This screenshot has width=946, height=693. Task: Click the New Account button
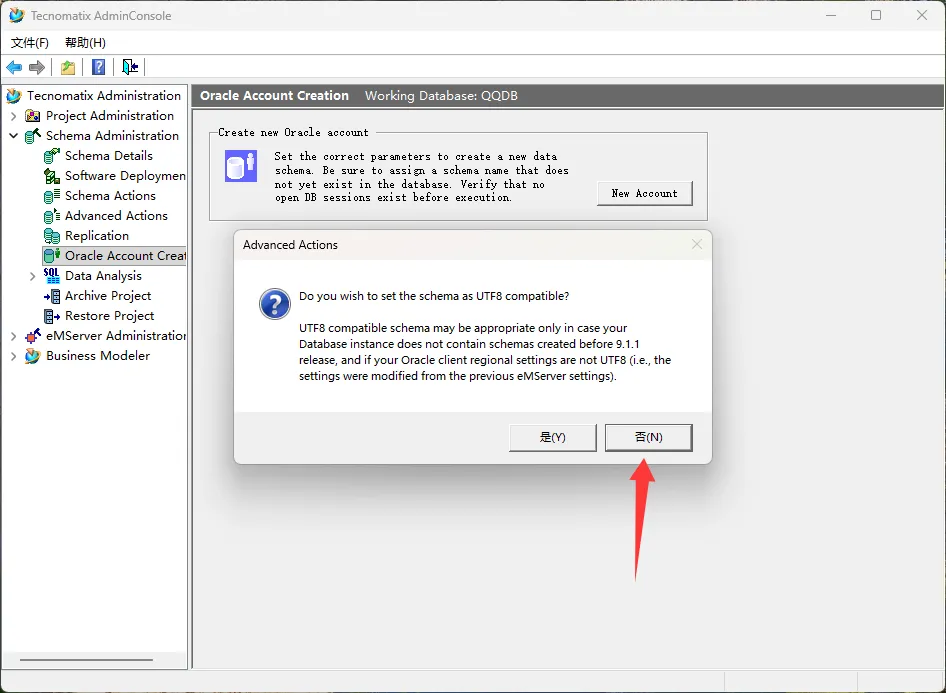coord(644,194)
